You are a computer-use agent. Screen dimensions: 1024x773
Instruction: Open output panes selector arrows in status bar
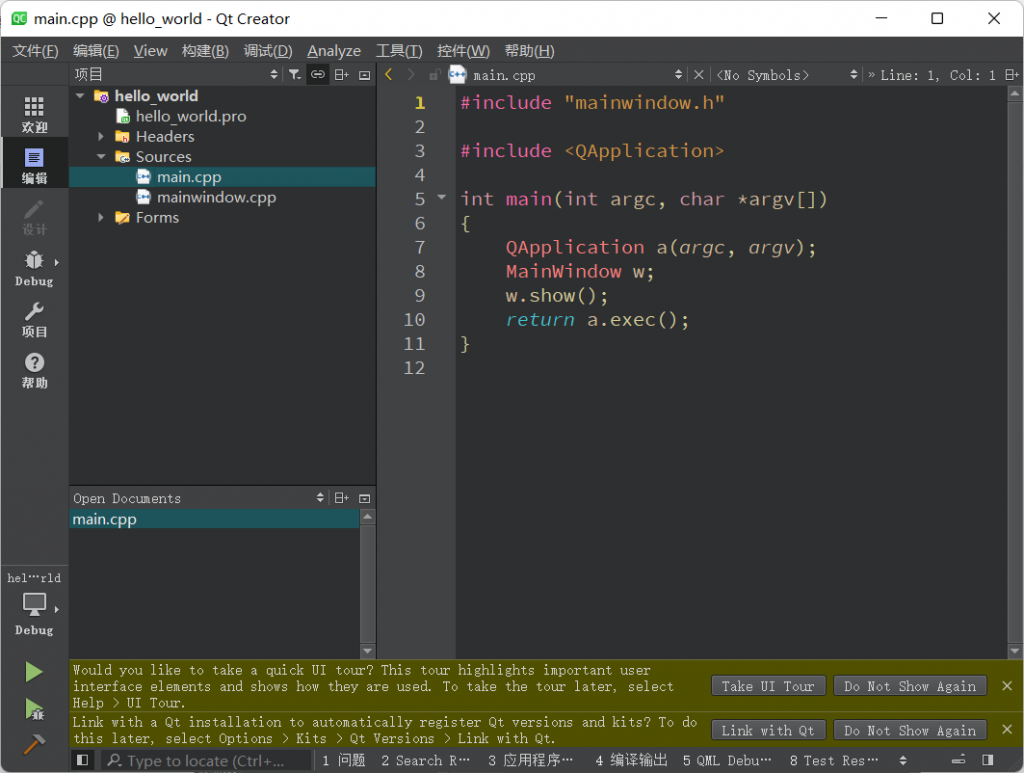pyautogui.click(x=903, y=760)
